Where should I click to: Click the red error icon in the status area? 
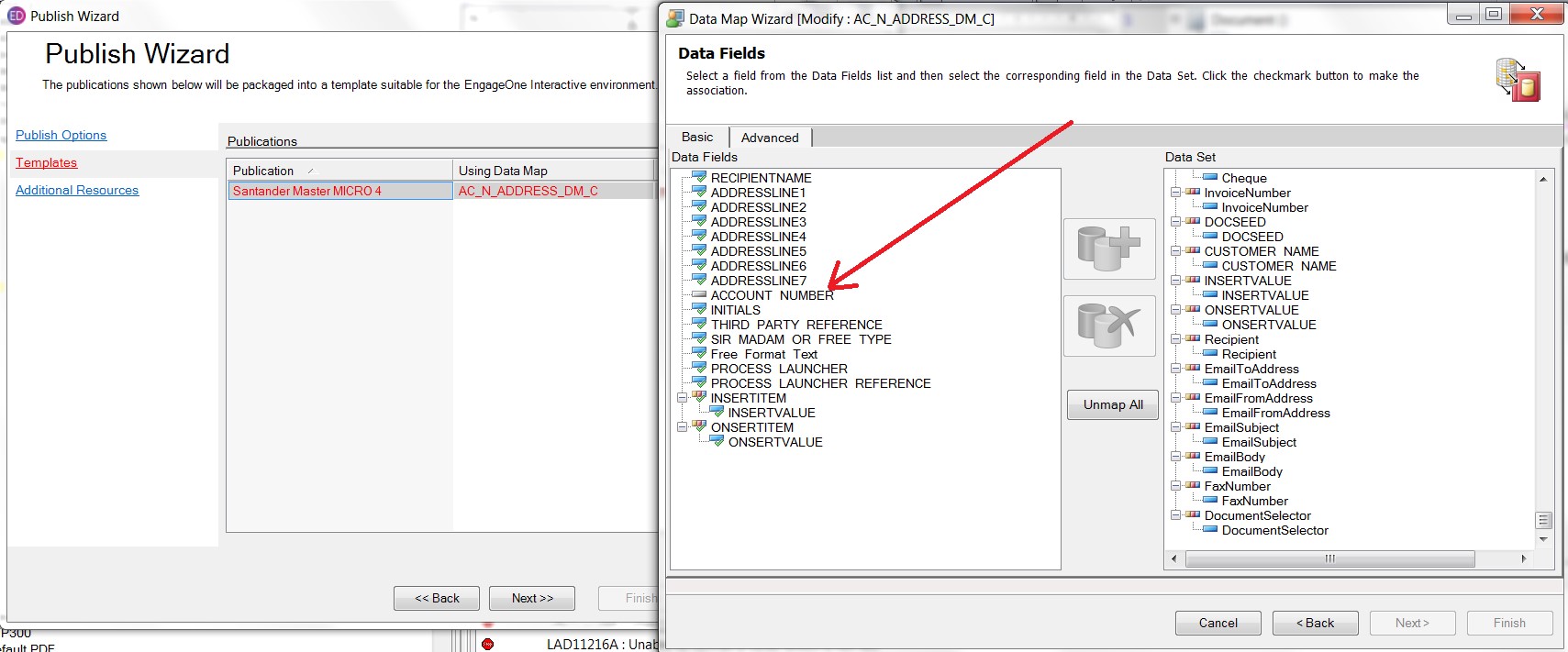click(x=487, y=644)
